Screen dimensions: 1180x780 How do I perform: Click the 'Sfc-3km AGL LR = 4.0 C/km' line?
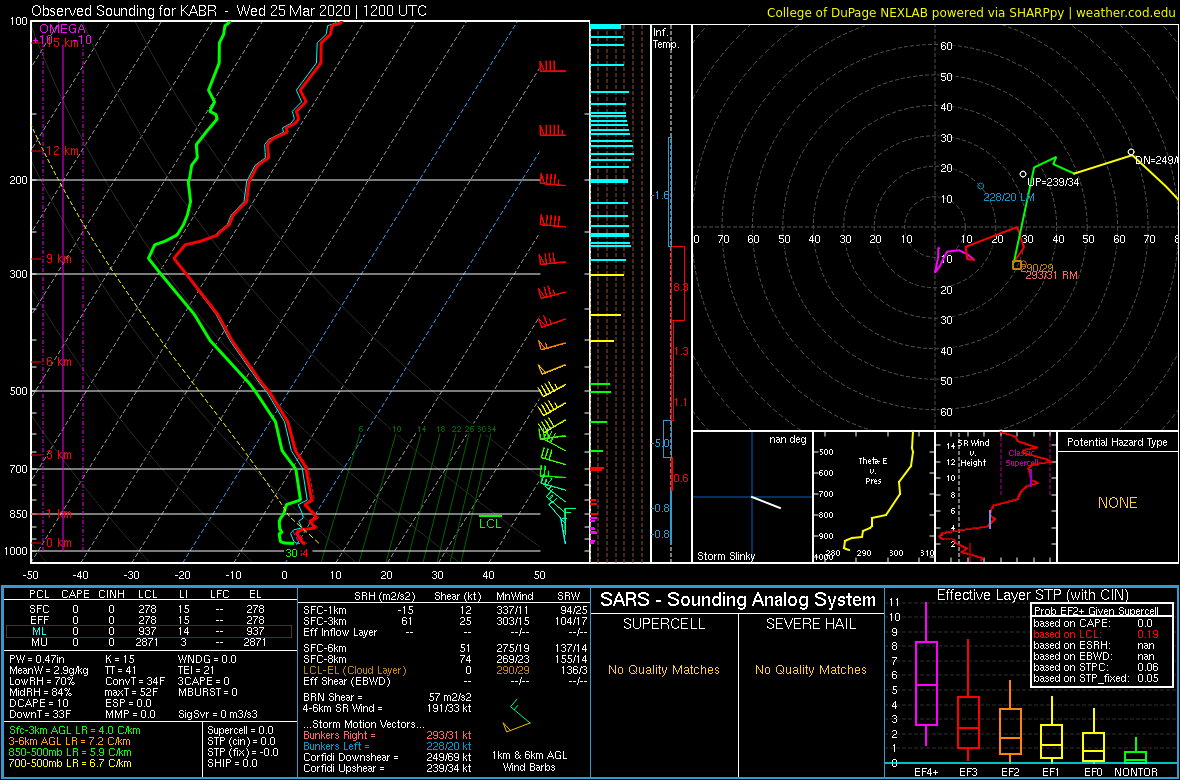click(75, 731)
